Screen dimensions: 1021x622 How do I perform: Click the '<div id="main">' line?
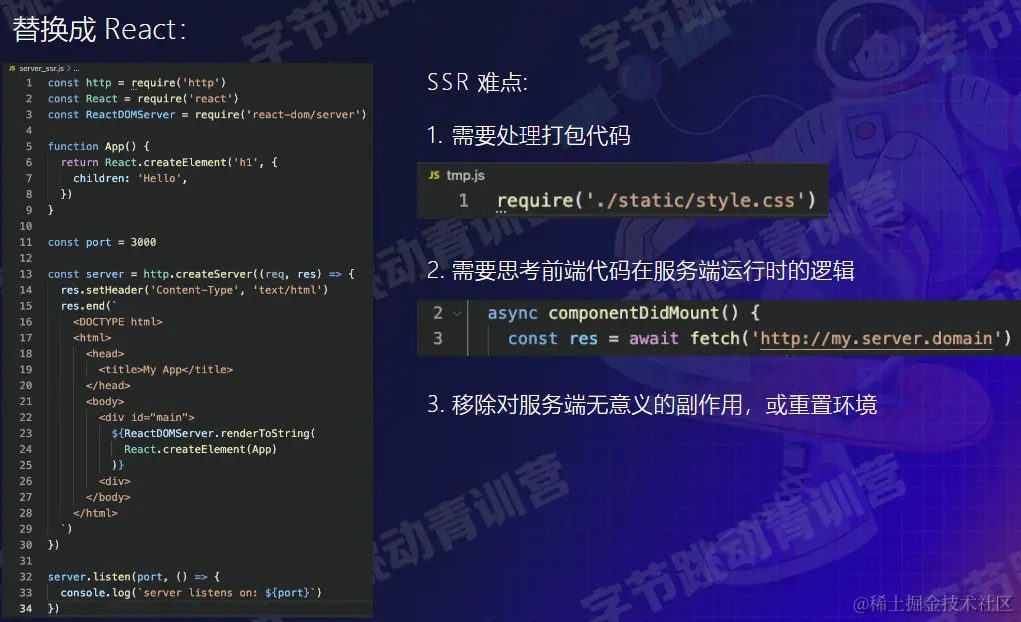(147, 417)
